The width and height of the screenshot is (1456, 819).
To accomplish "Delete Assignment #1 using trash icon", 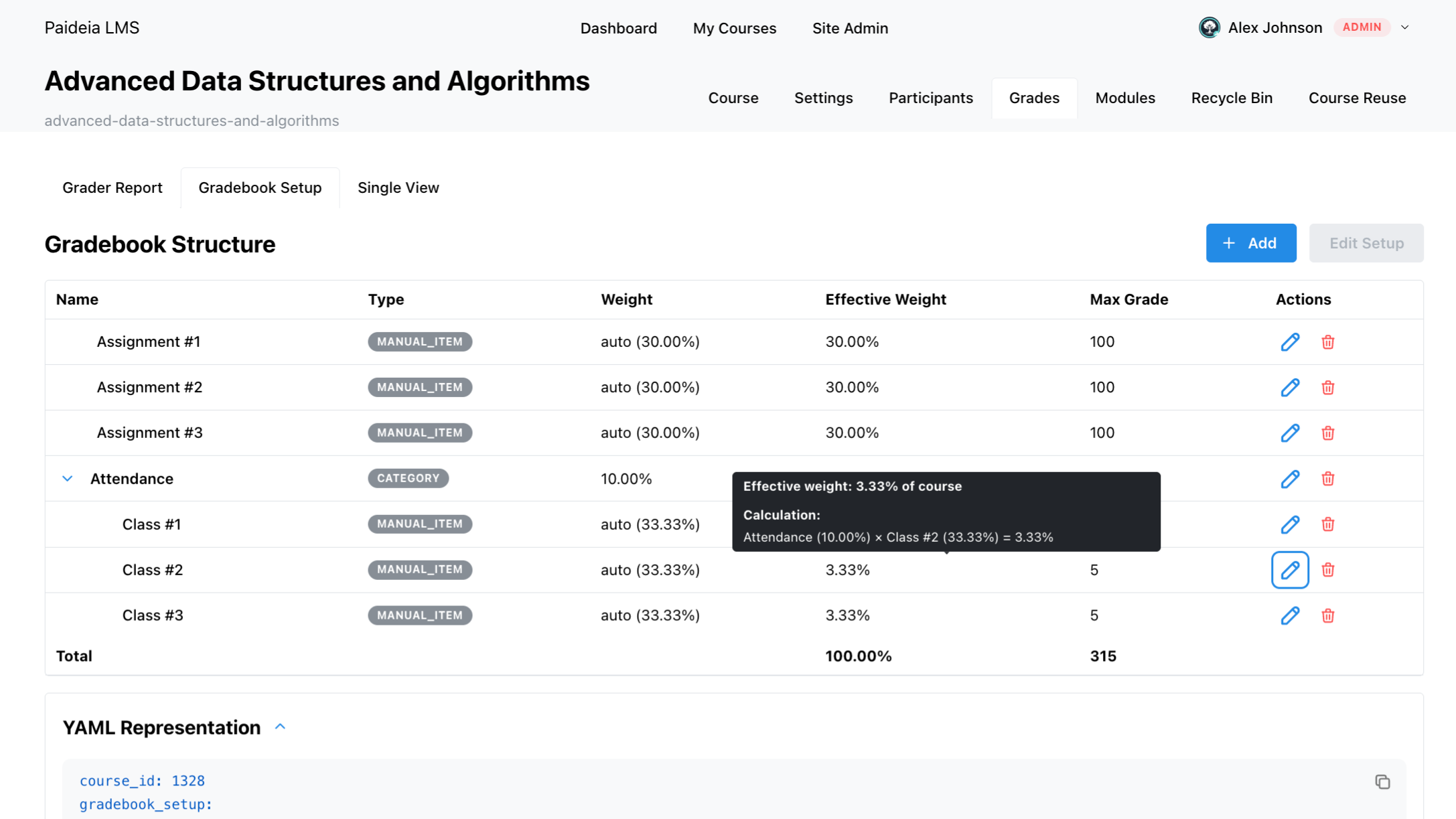I will [x=1327, y=342].
